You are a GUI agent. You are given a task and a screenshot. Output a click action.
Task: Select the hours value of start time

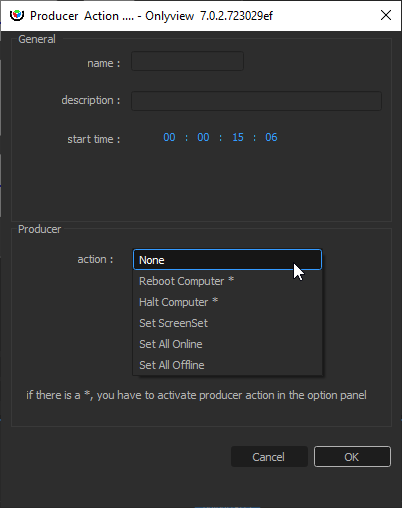169,137
